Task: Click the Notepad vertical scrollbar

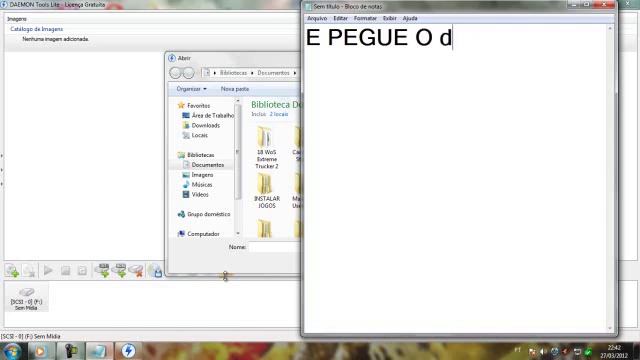Action: click(610, 178)
